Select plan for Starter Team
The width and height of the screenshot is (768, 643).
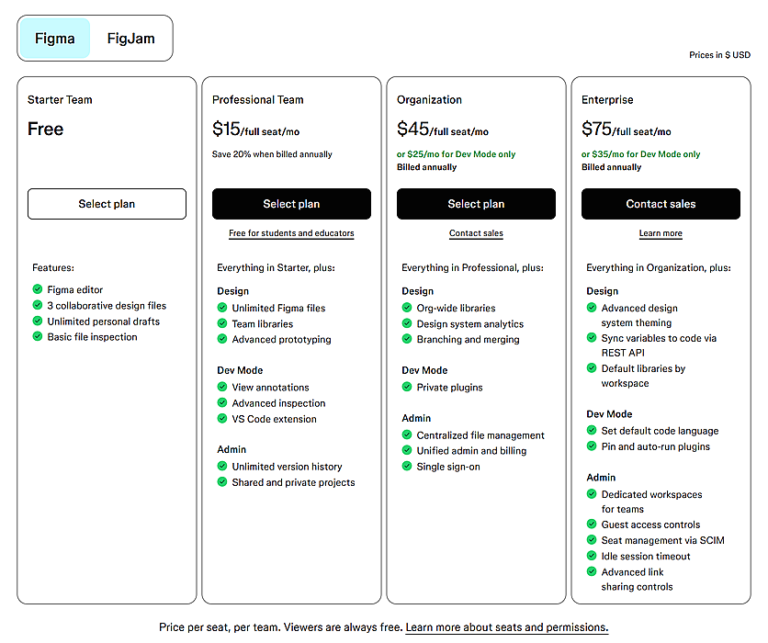click(107, 204)
